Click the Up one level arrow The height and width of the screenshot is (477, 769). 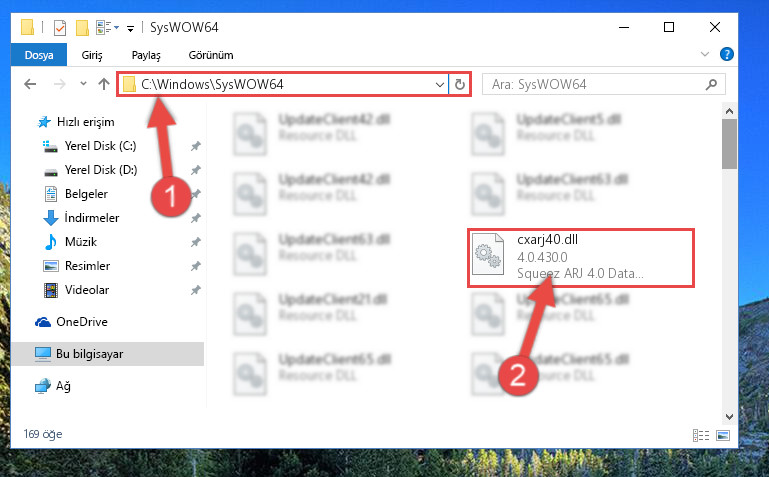tap(103, 84)
